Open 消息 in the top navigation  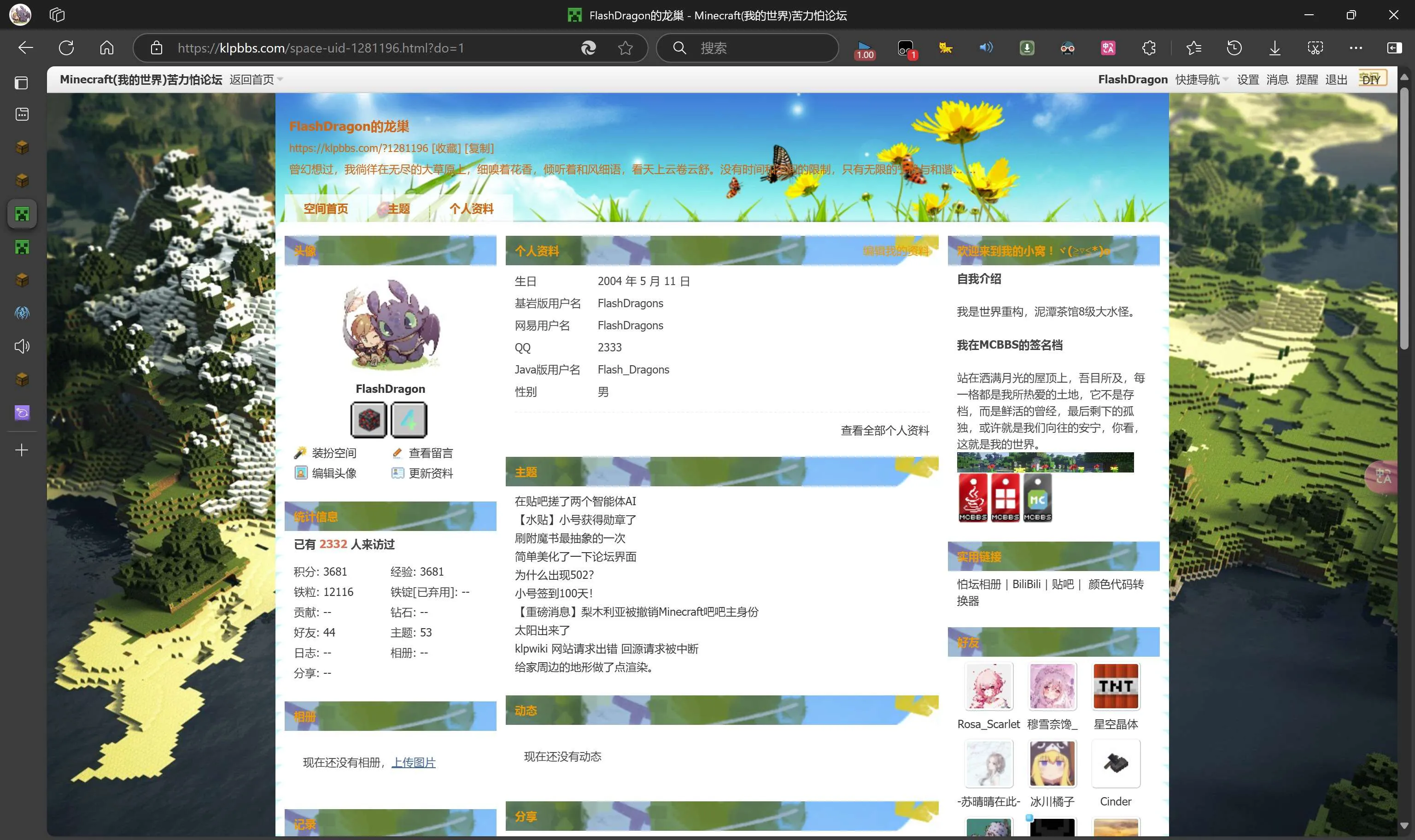coord(1277,80)
